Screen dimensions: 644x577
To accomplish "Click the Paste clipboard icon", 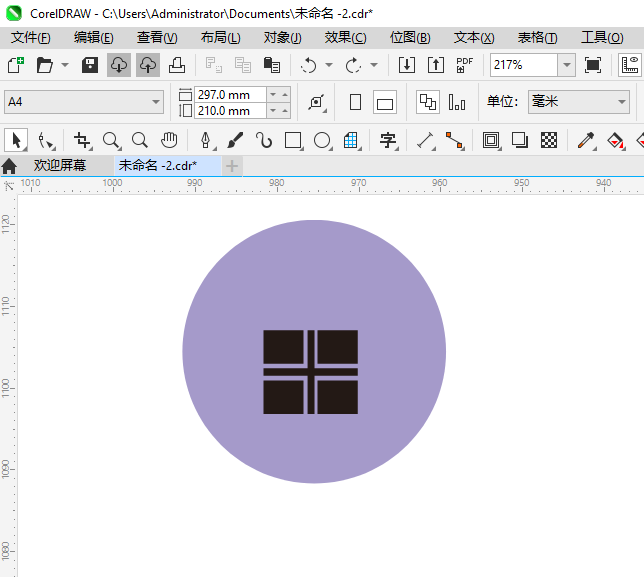I will [271, 65].
